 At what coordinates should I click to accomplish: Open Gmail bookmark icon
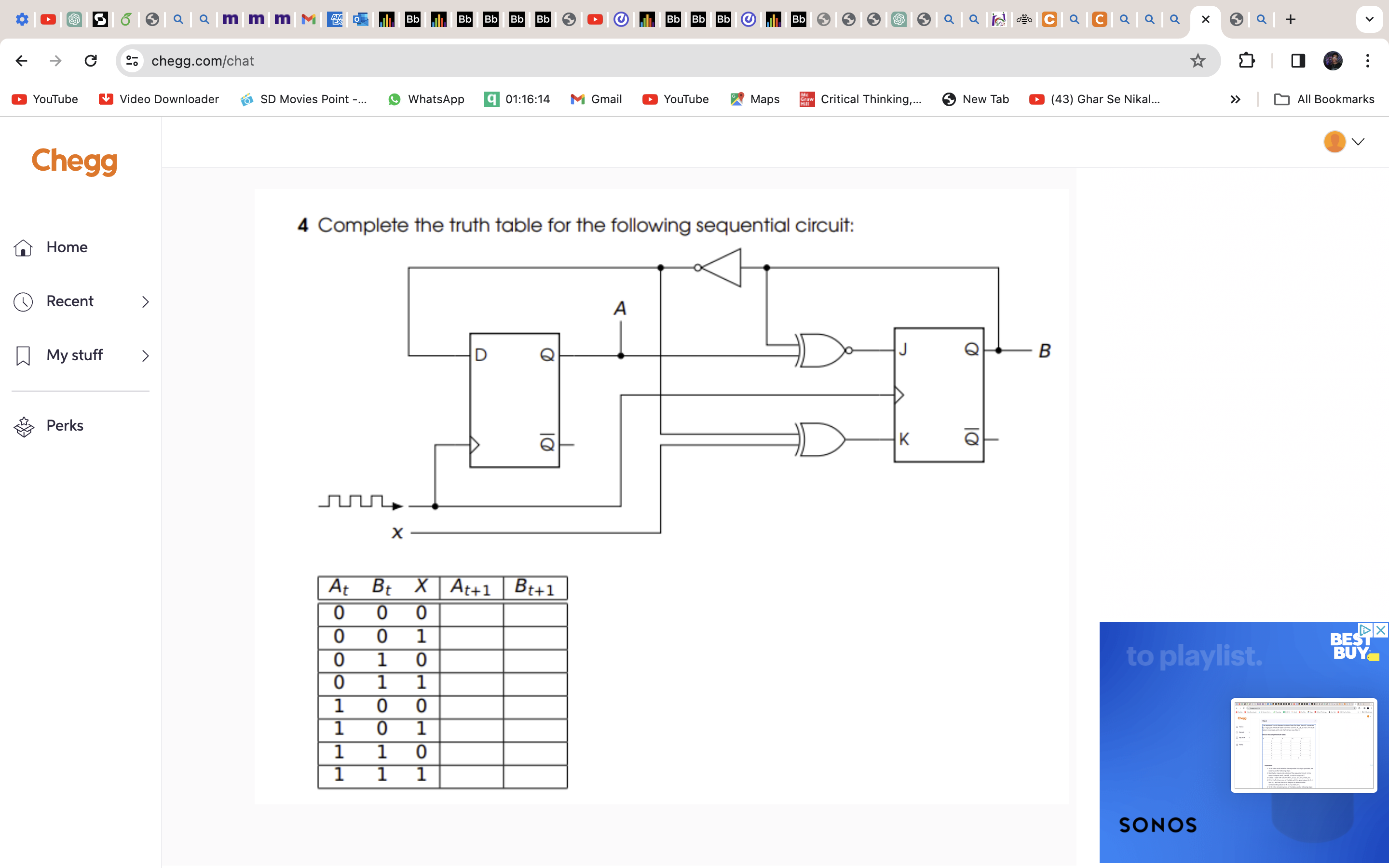pos(577,99)
